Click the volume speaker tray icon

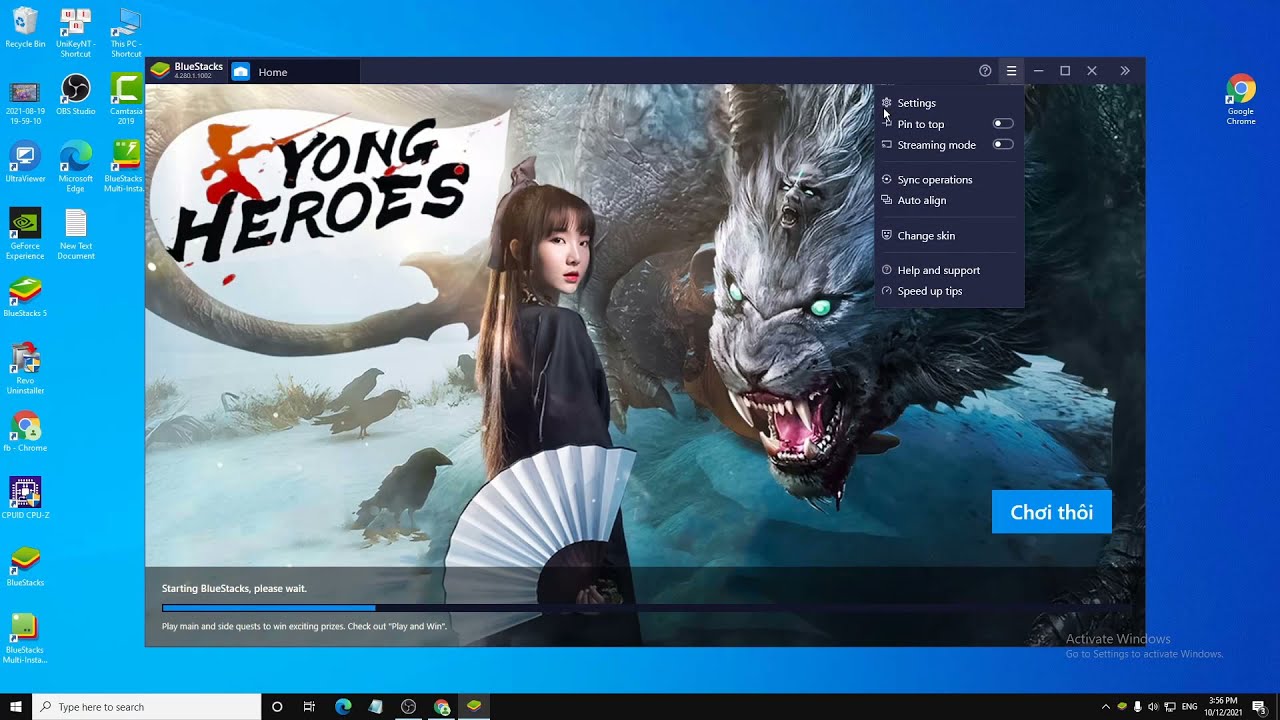pos(1153,707)
